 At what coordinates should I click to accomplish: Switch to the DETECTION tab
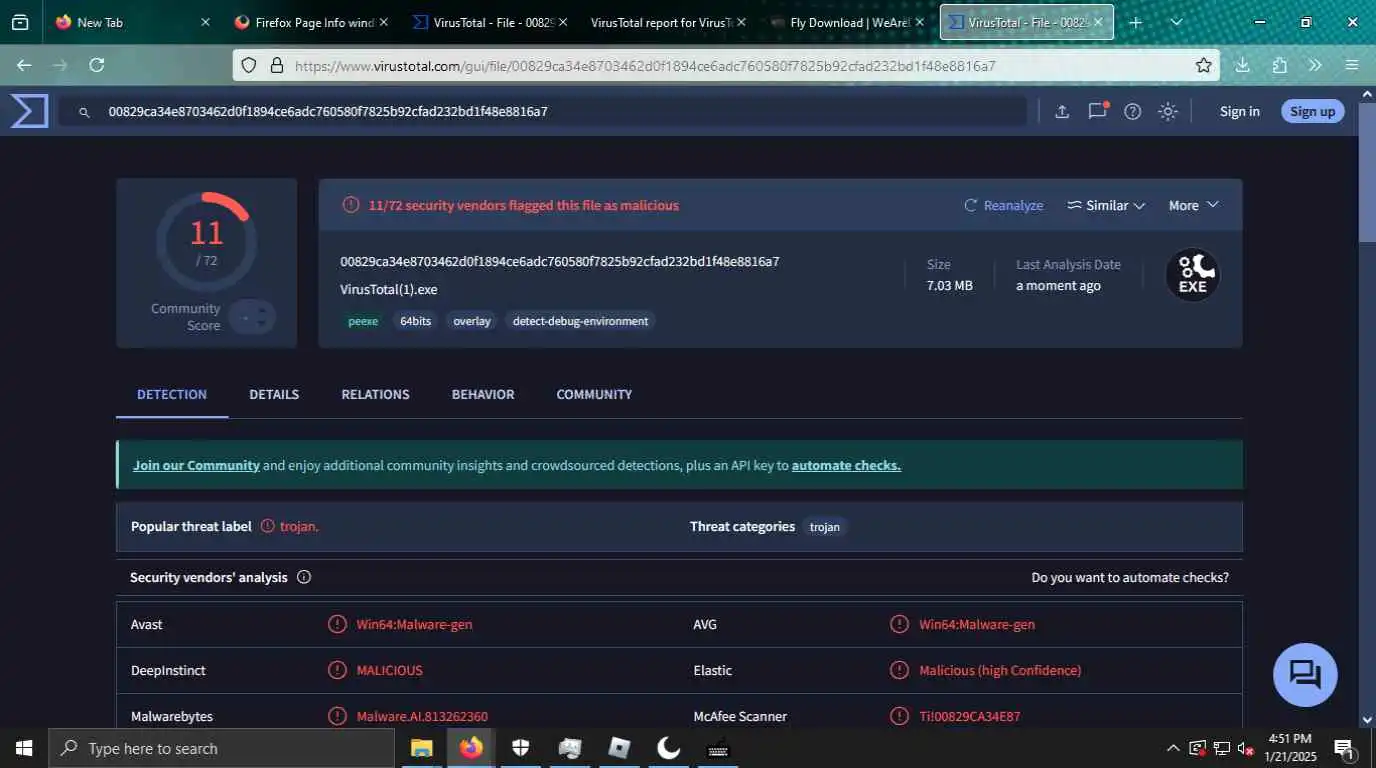tap(172, 394)
